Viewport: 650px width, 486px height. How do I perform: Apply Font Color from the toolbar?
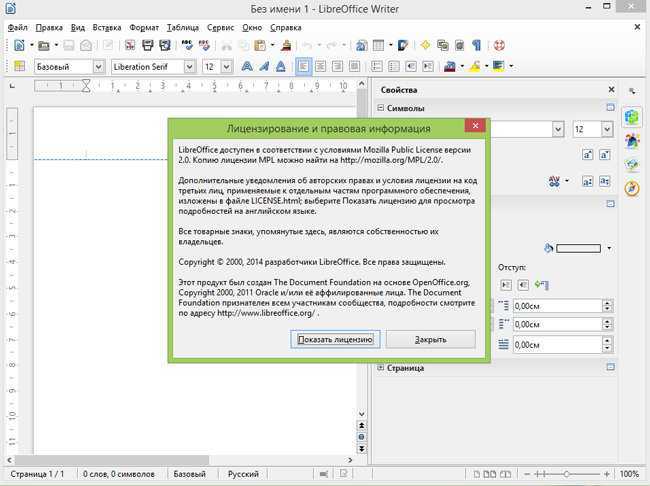click(x=450, y=66)
